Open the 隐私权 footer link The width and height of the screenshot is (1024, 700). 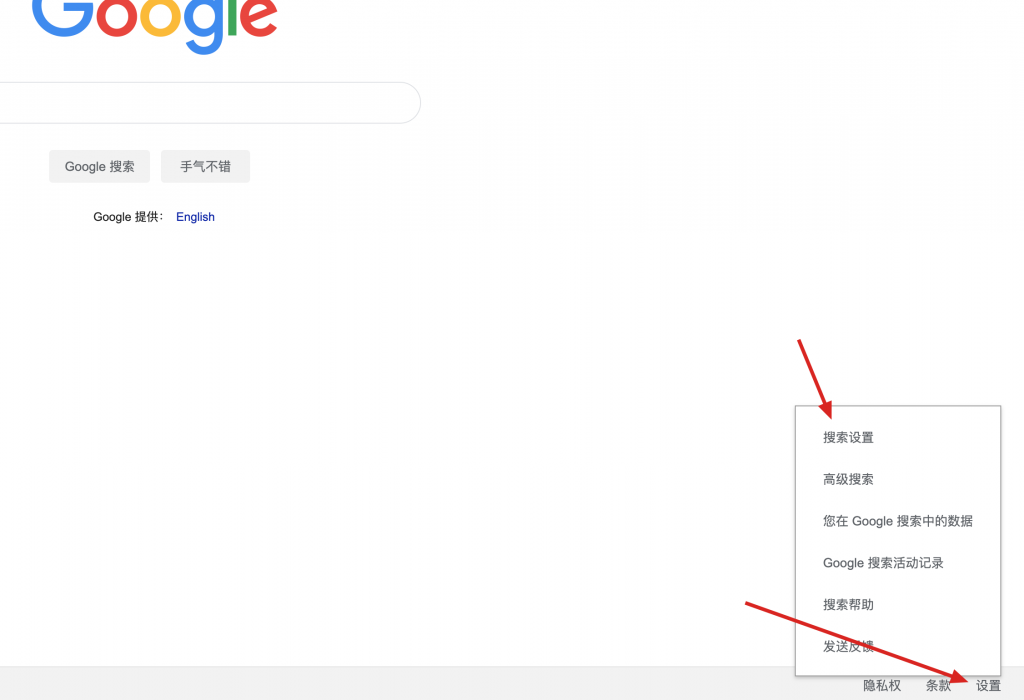tap(882, 685)
